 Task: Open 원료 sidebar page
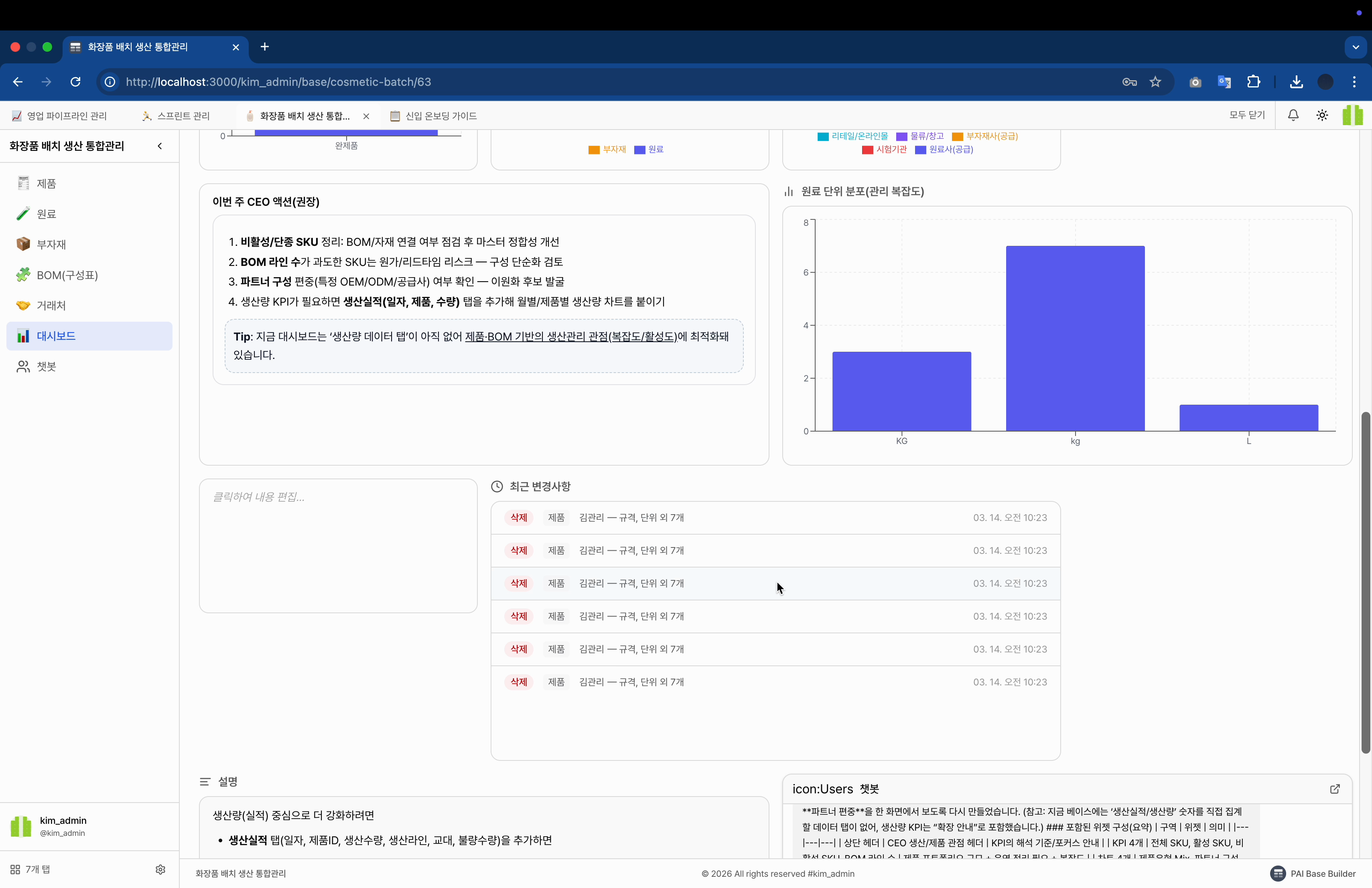[x=46, y=214]
